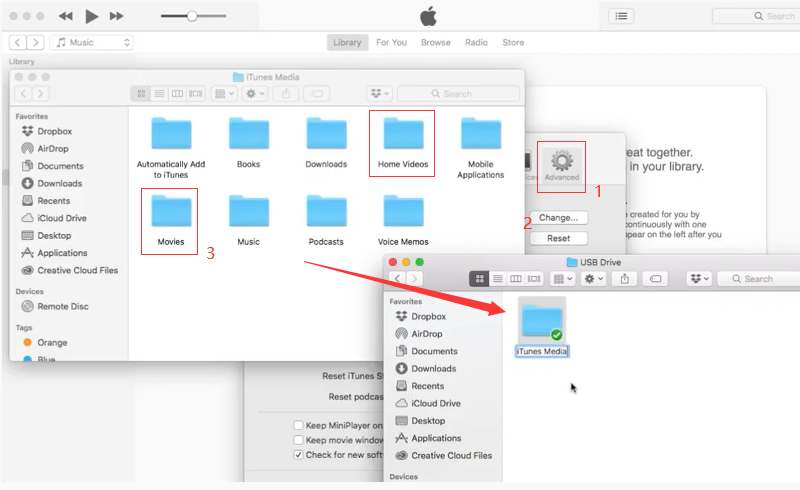The height and width of the screenshot is (490, 800).
Task: Click the iTunes play button
Action: [x=91, y=16]
